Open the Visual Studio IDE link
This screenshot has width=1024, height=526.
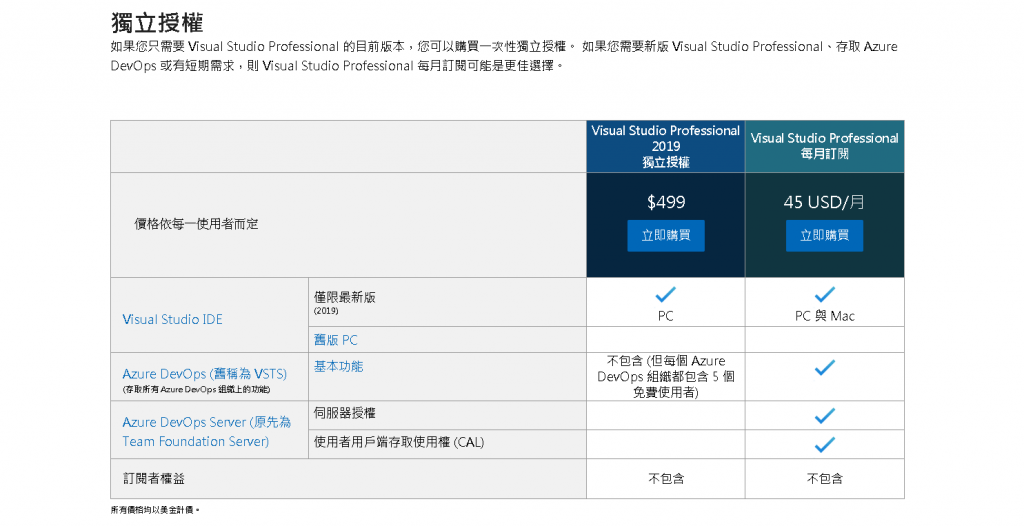click(172, 320)
